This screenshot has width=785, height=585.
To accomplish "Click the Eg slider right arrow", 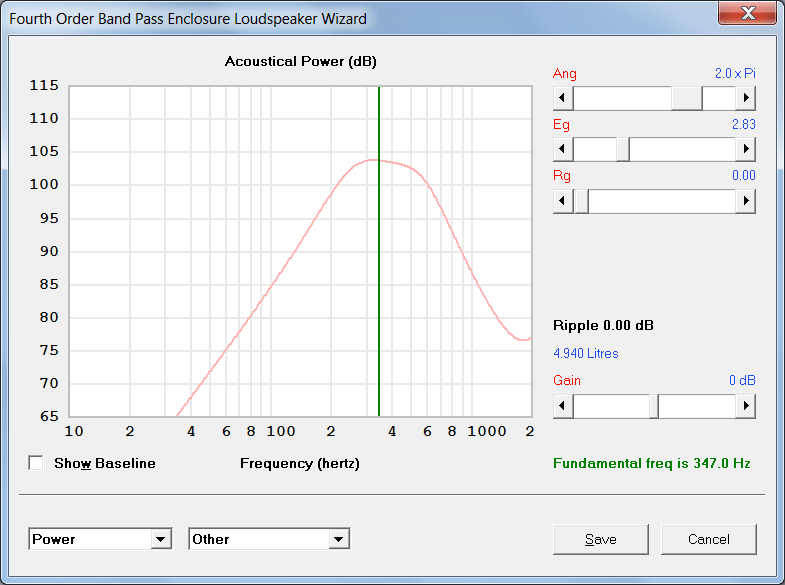I will 745,149.
